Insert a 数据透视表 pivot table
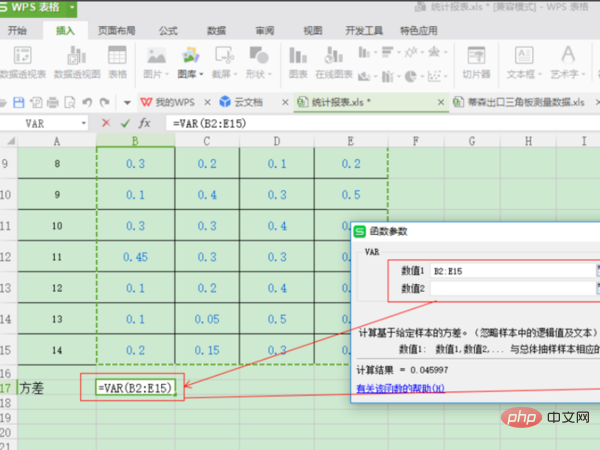Image resolution: width=600 pixels, height=450 pixels. [23, 62]
